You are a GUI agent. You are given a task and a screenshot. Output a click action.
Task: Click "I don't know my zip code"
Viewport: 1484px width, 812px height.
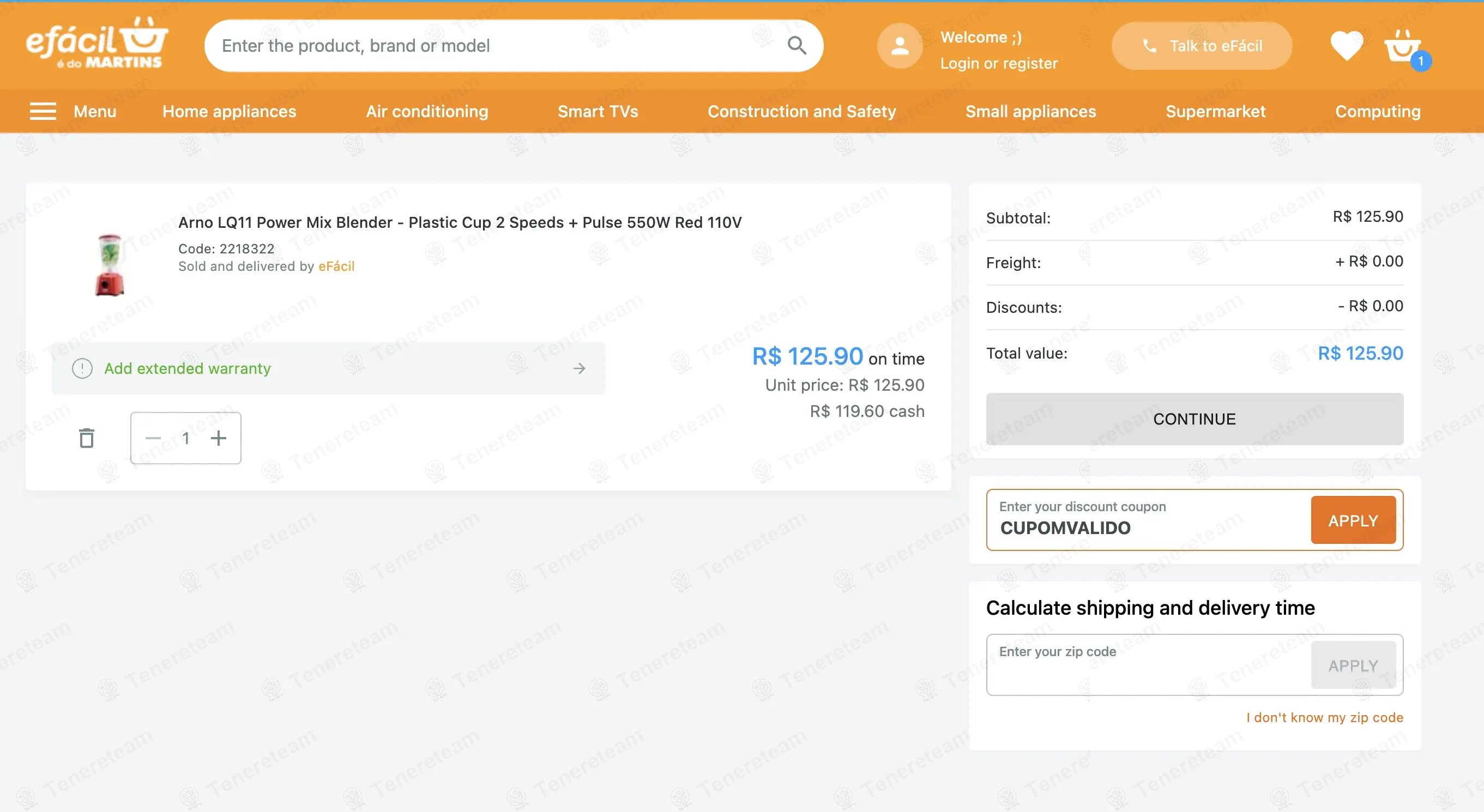click(1324, 718)
